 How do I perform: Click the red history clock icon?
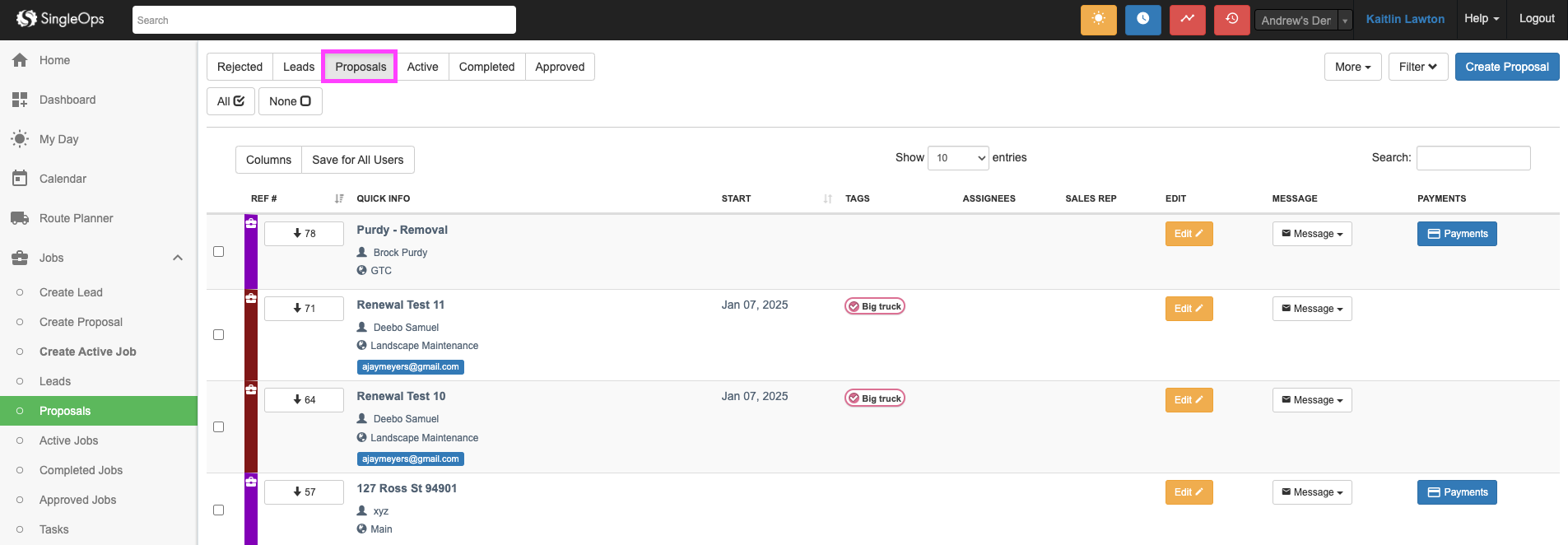(x=1231, y=20)
